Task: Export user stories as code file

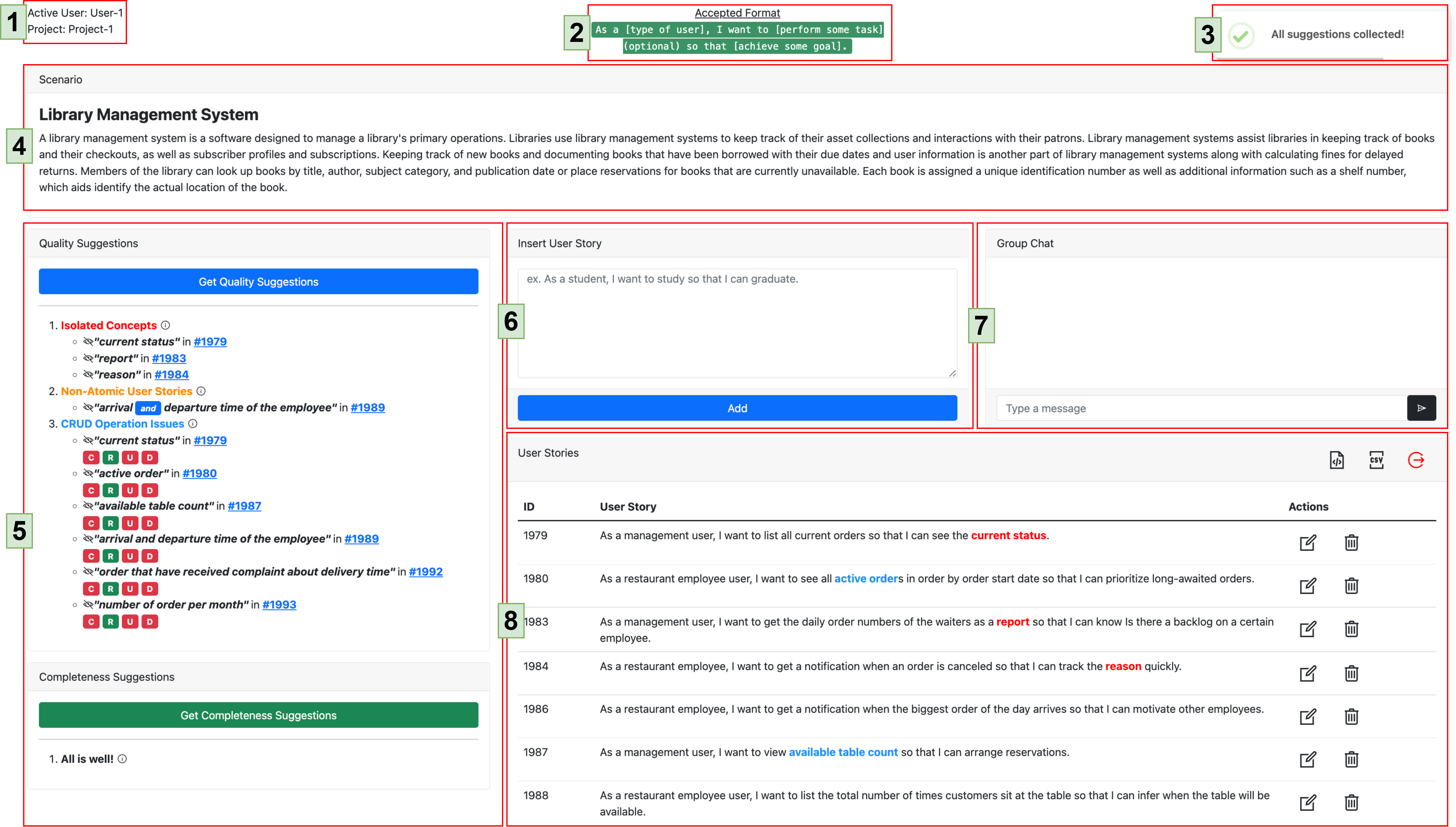Action: (1336, 460)
